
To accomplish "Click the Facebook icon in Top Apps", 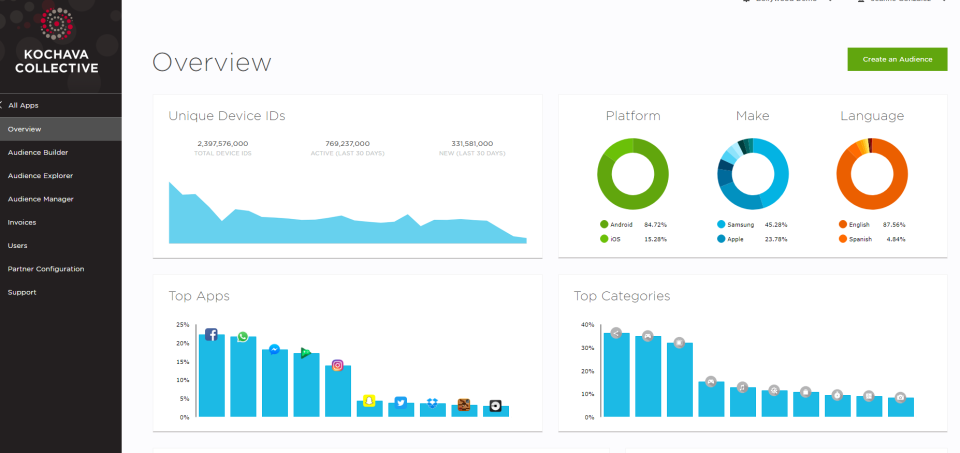I will [211, 335].
